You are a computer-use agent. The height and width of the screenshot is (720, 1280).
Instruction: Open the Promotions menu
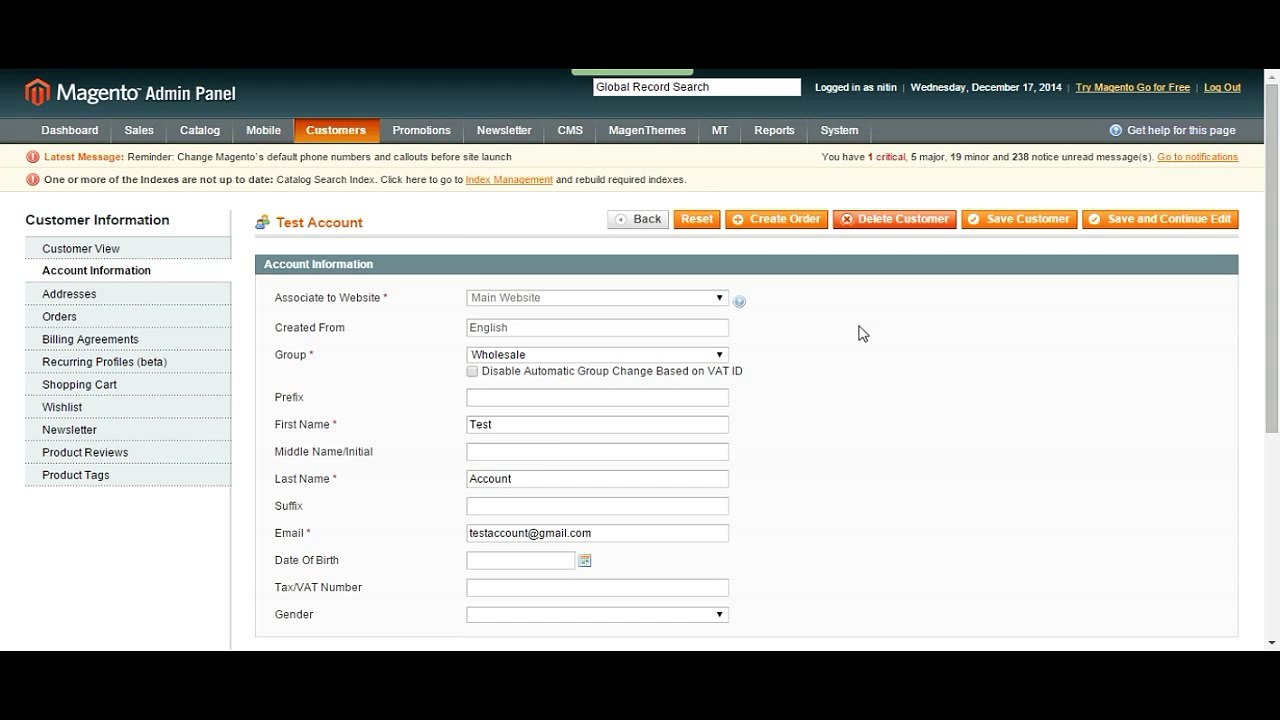coord(421,130)
